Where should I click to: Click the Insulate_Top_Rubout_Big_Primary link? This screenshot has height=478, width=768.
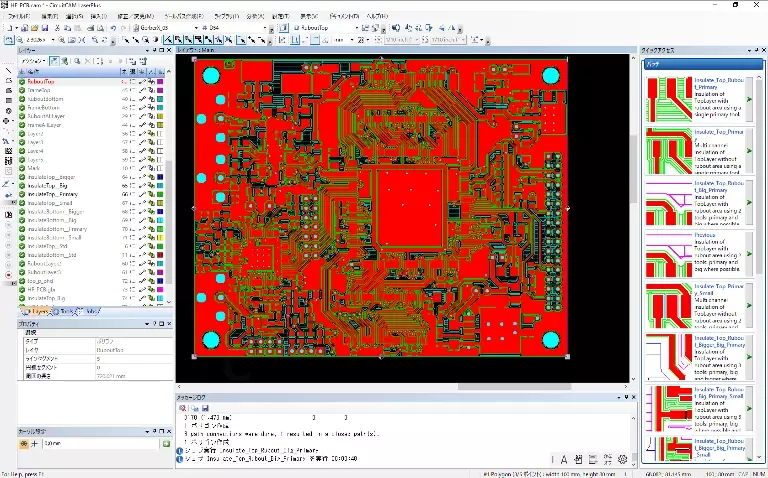[x=719, y=187]
